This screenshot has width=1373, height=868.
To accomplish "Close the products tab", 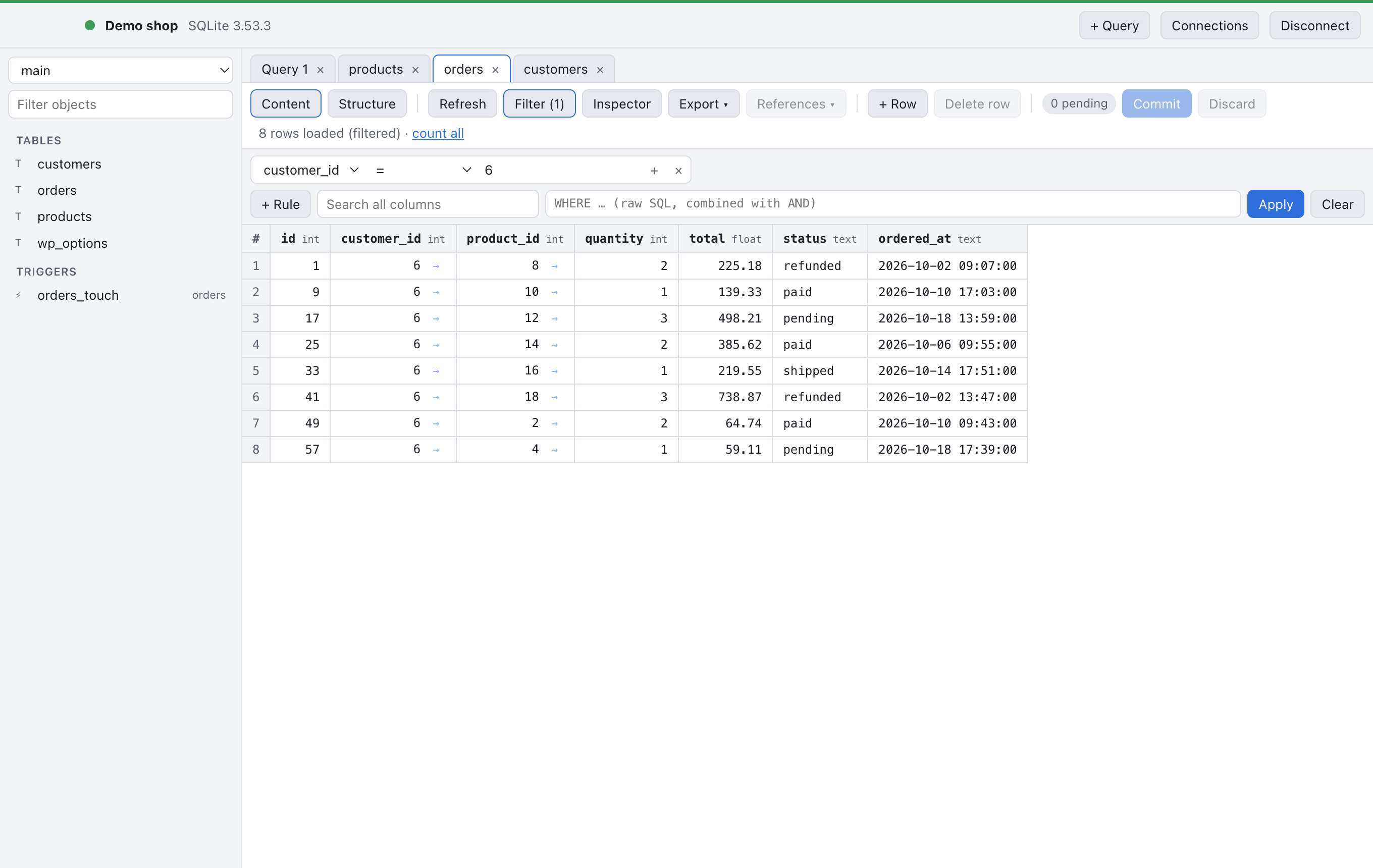I will (415, 70).
